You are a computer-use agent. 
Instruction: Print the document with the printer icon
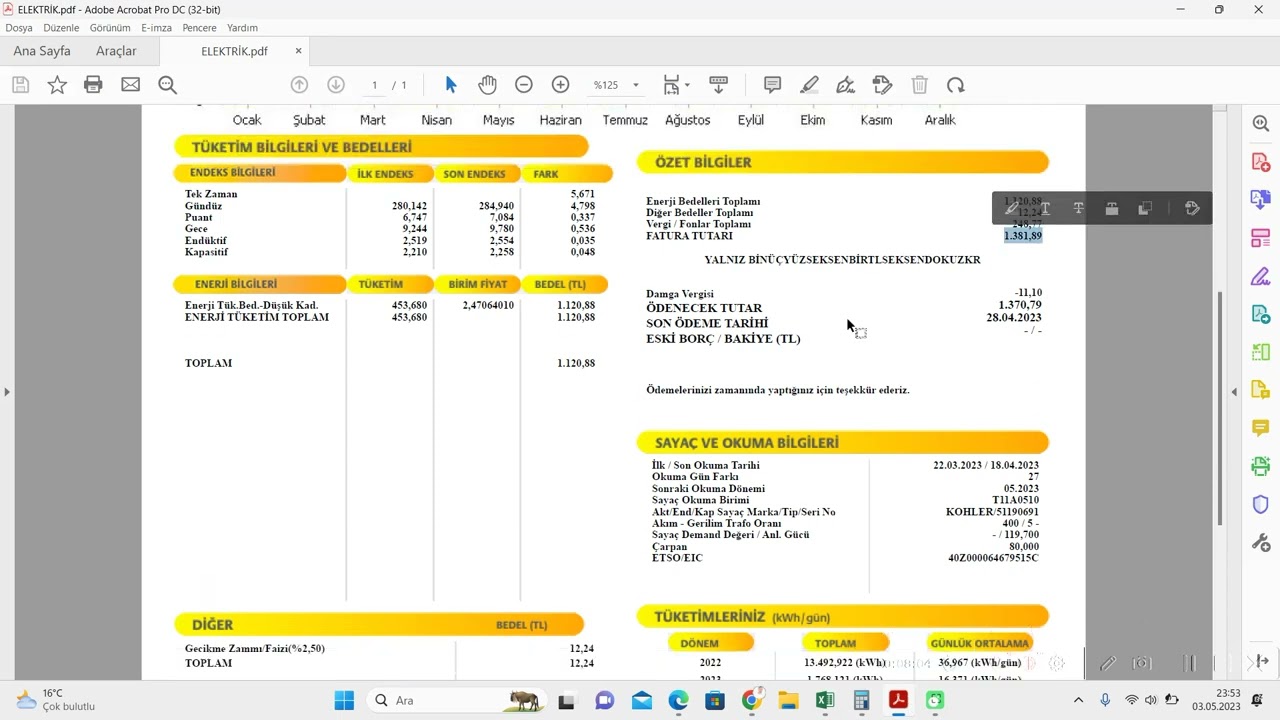(93, 85)
